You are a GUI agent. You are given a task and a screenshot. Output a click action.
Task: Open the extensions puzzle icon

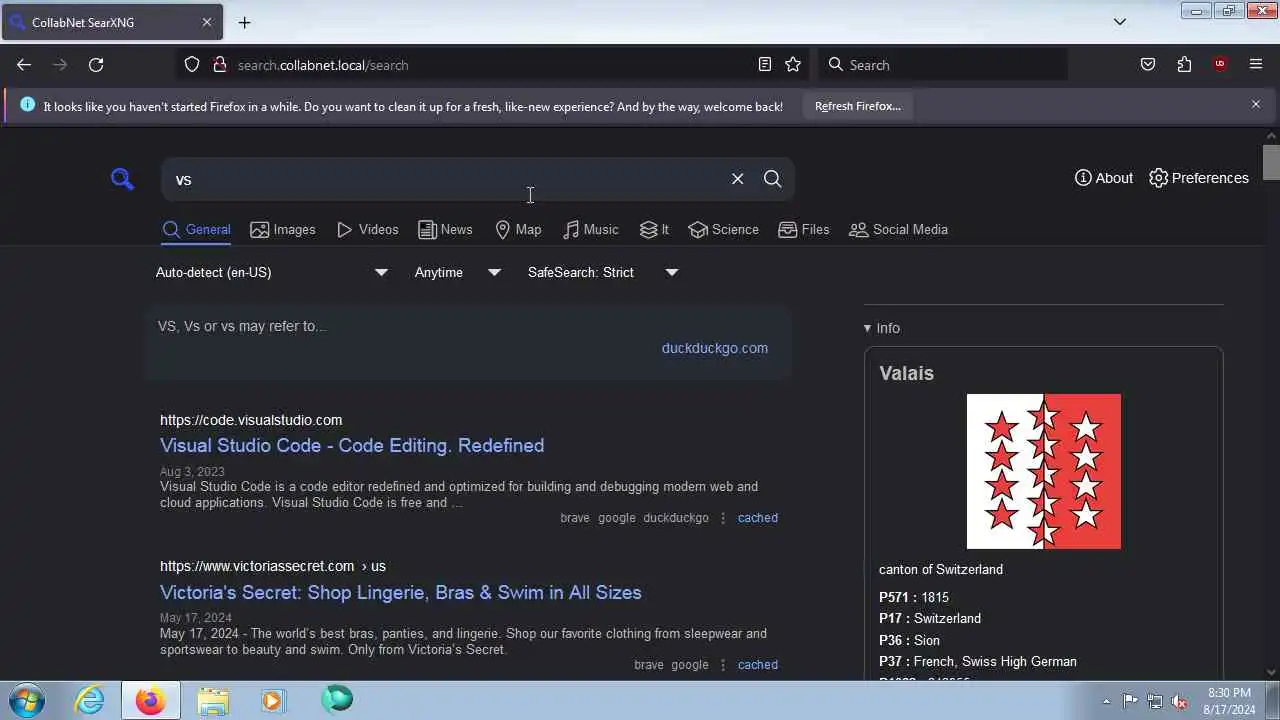[1184, 65]
